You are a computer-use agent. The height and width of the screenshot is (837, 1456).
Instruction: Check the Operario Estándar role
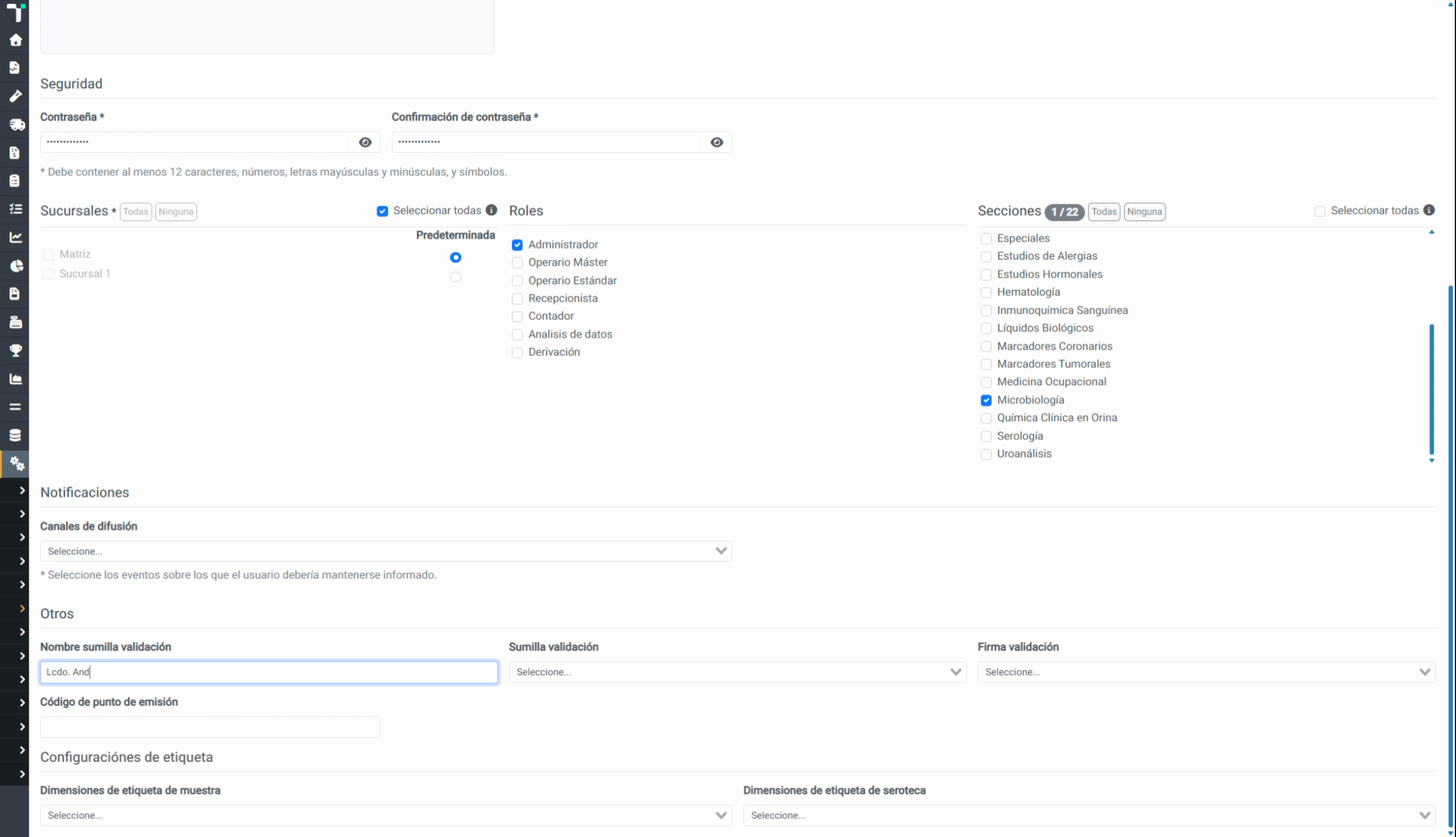click(x=517, y=281)
